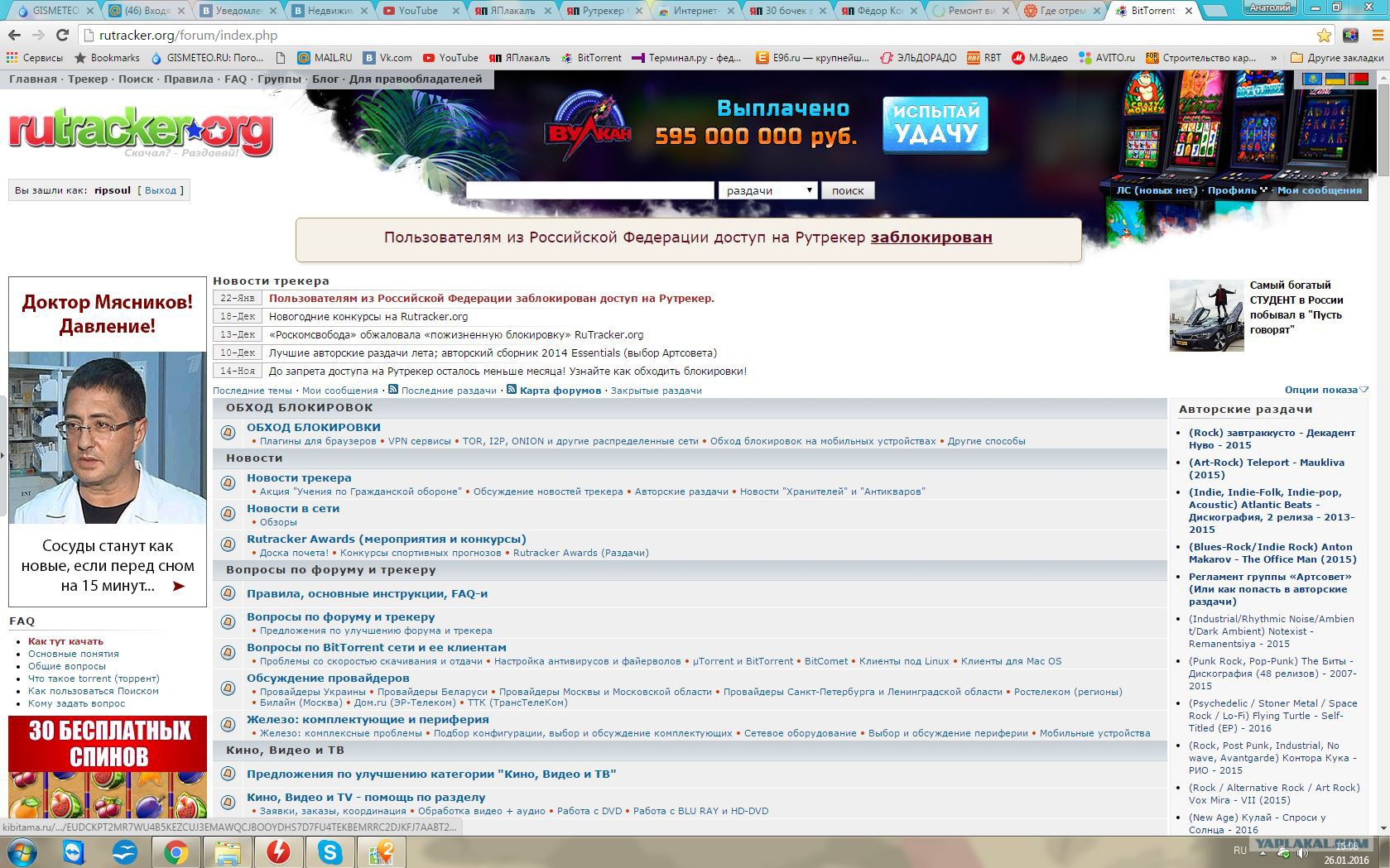Click the bookmark star in address bar
This screenshot has height=868, width=1390.
point(1324,36)
